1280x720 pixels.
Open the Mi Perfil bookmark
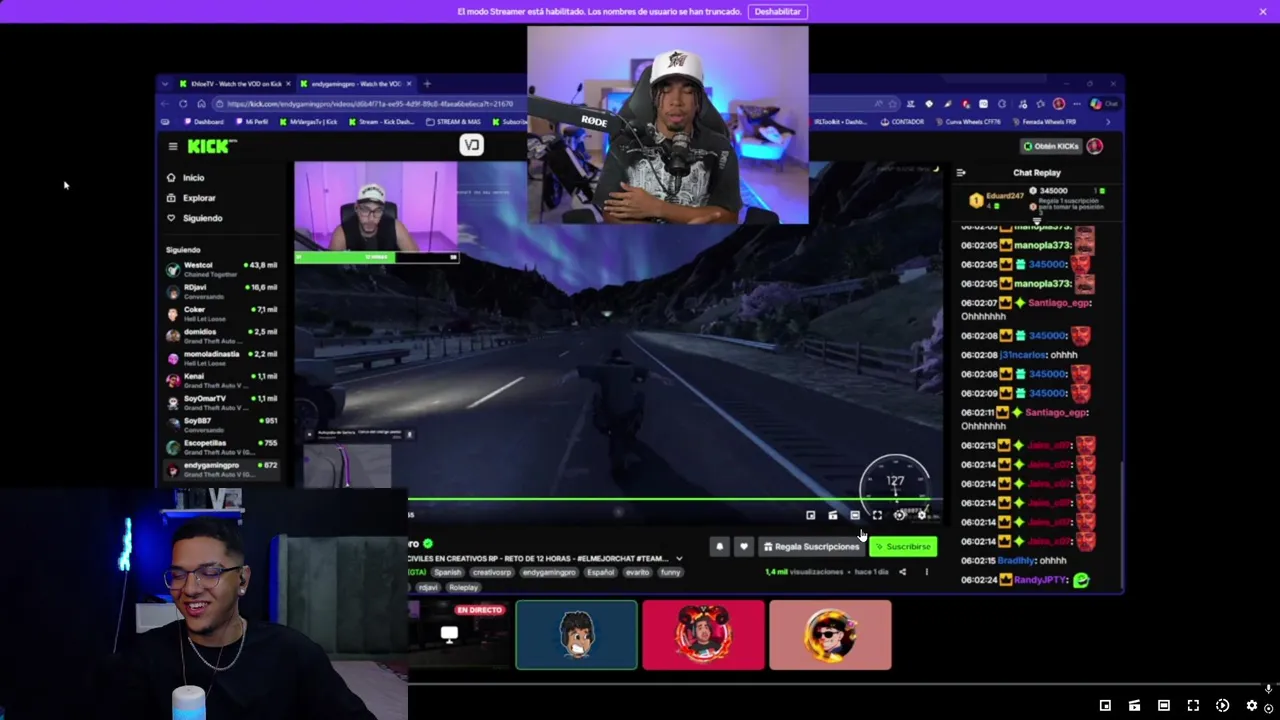[x=252, y=122]
